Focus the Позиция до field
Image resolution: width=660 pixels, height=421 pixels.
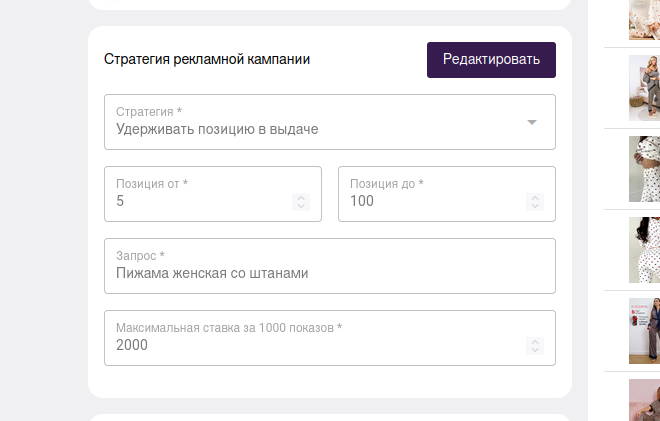pos(447,194)
